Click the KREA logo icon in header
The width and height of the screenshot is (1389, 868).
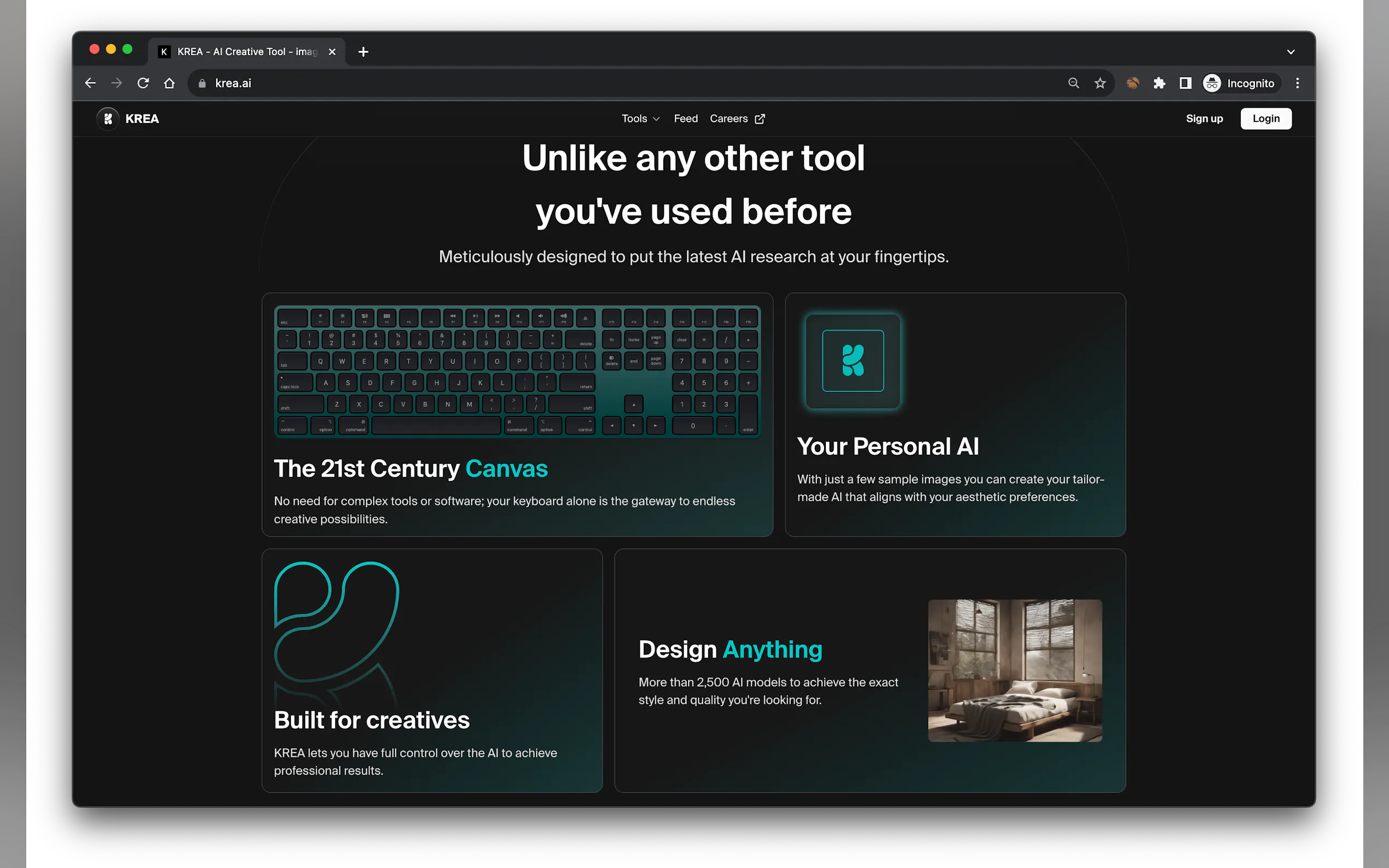[x=108, y=119]
